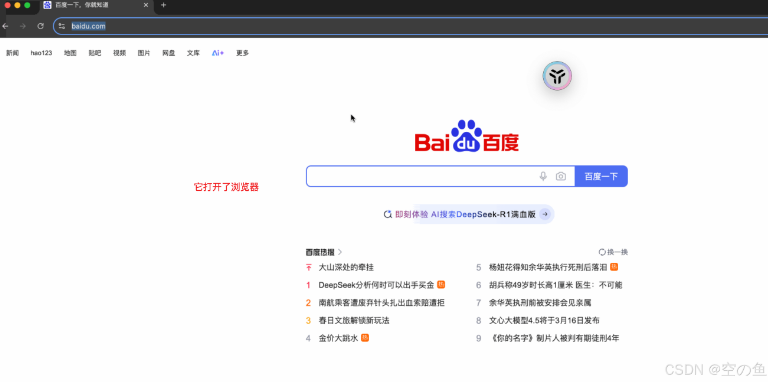The height and width of the screenshot is (387, 781).
Task: Open the 视频 navigation link
Action: pyautogui.click(x=120, y=53)
